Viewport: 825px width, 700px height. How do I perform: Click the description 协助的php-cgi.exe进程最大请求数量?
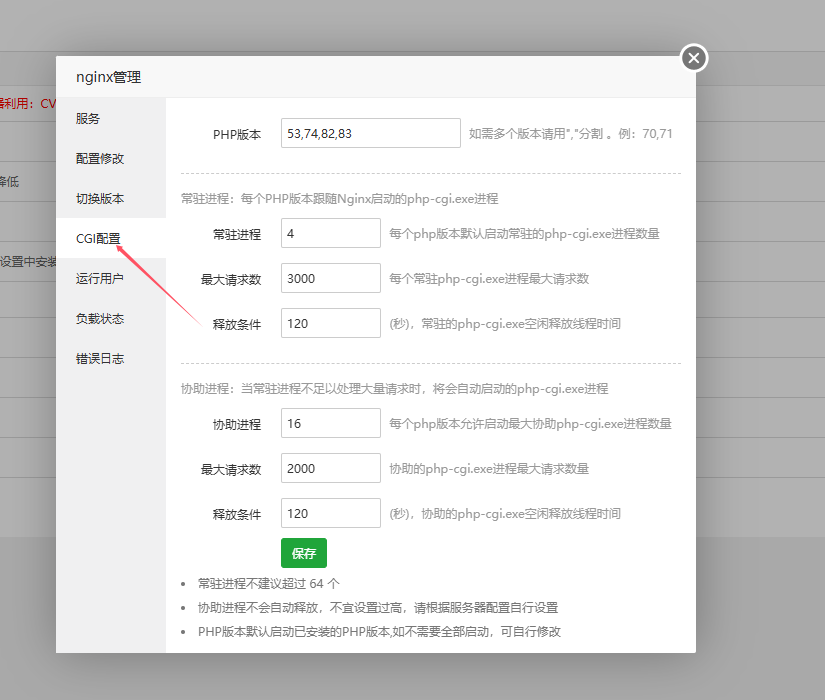point(489,468)
